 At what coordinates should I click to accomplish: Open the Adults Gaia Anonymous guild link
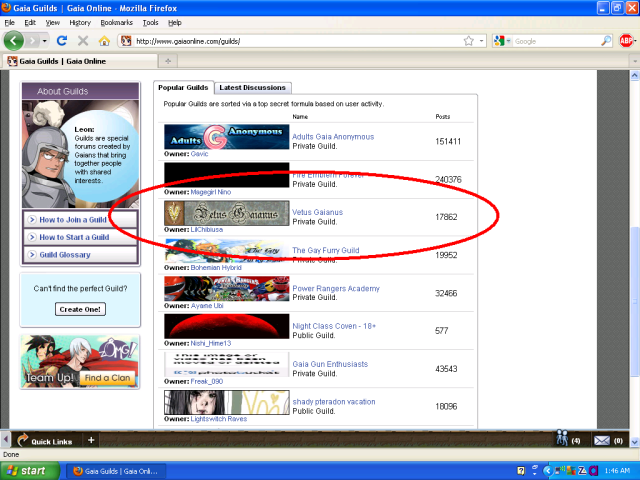click(x=333, y=137)
